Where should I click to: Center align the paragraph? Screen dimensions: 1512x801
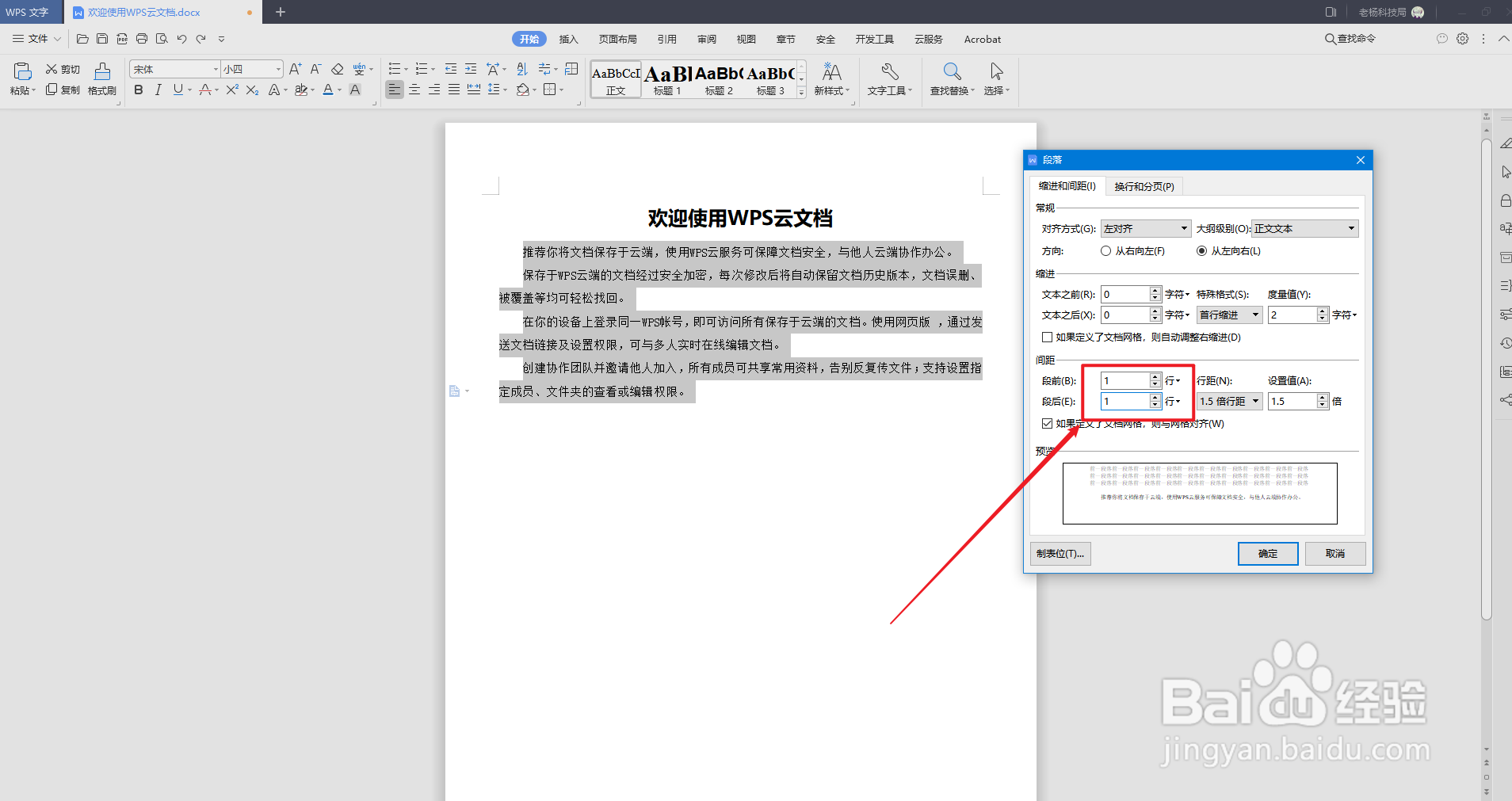(x=414, y=90)
